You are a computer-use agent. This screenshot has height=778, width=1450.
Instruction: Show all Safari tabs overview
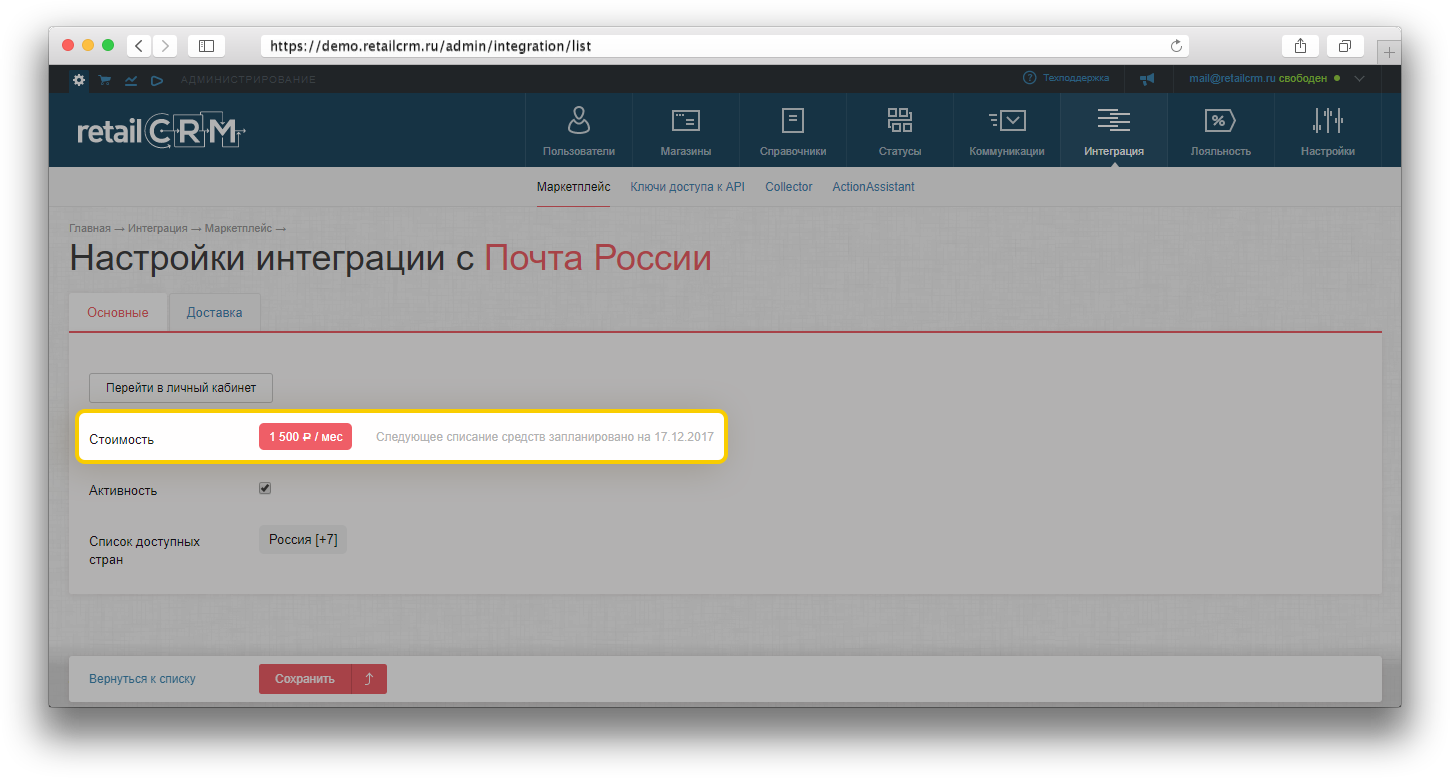1345,45
